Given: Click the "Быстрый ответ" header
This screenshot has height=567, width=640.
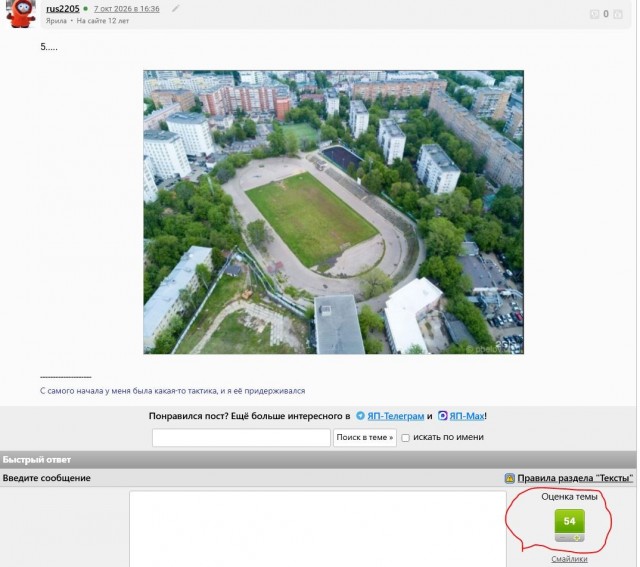Looking at the screenshot, I should [37, 460].
